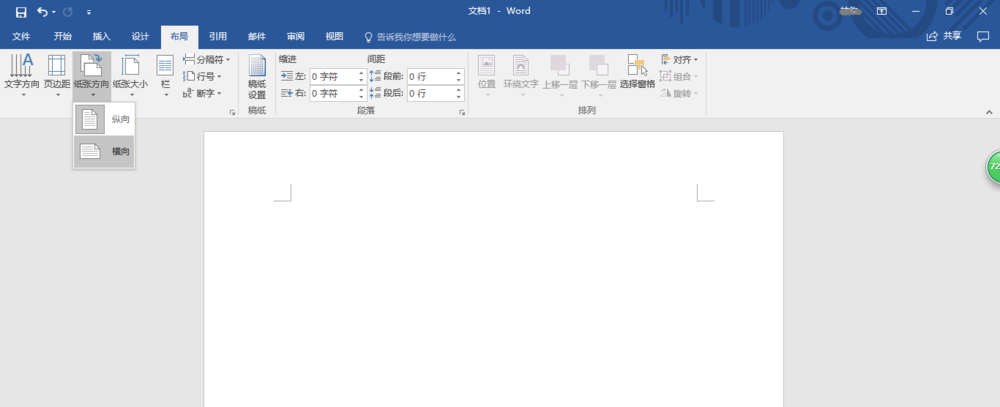Click the left indent 左 icon
Screen dimensions: 1000x407
287,77
